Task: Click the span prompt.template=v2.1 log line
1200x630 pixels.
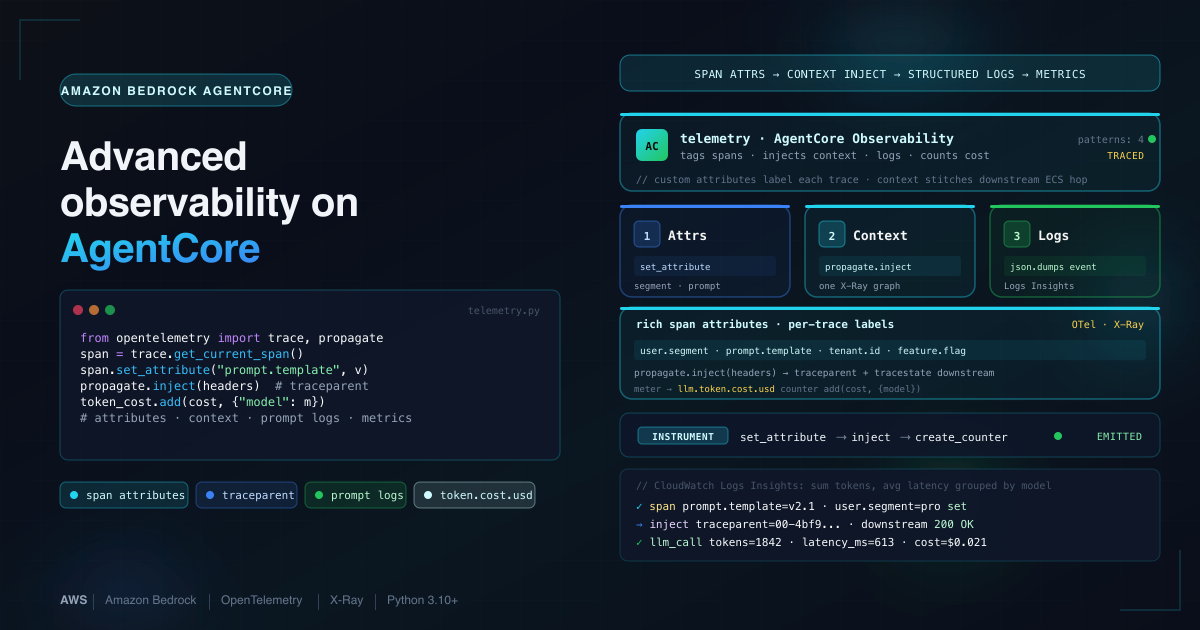Action: tap(801, 506)
